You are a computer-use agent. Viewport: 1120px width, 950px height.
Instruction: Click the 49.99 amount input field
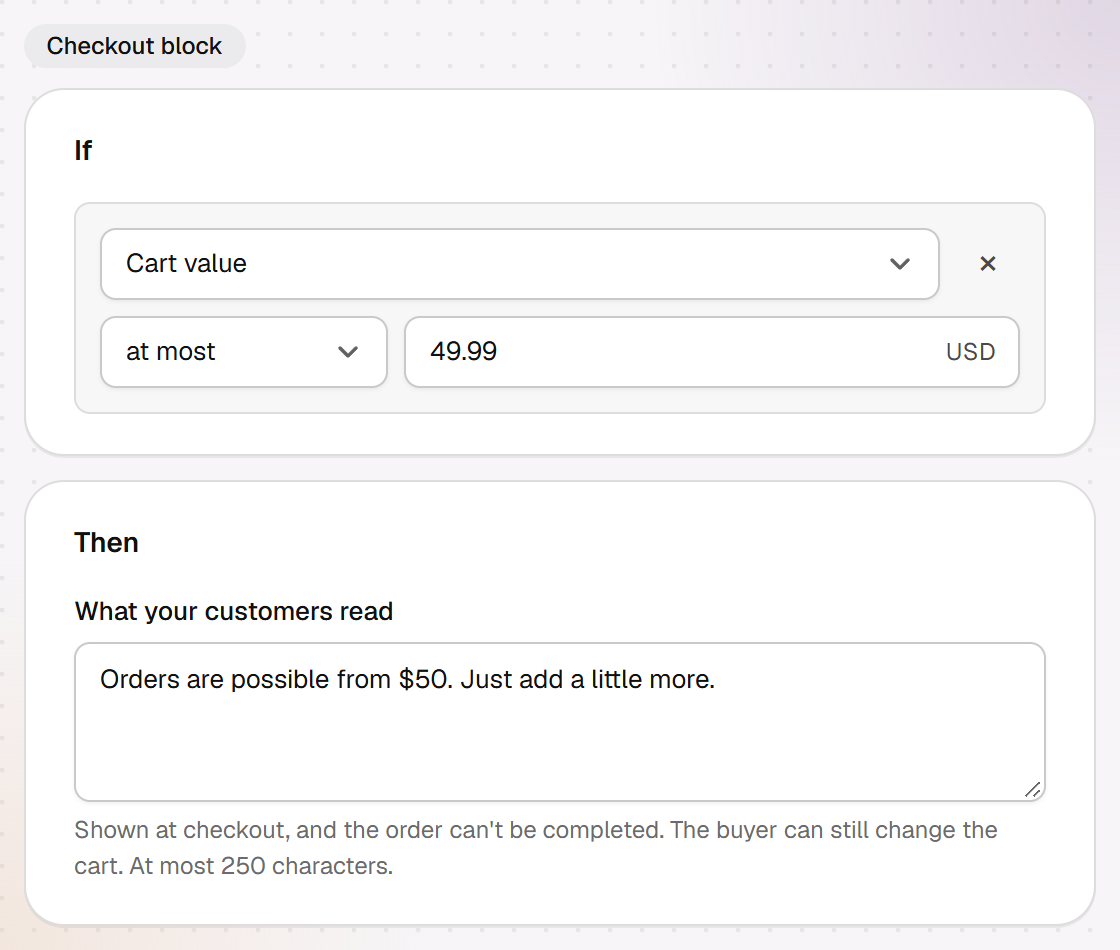click(711, 351)
